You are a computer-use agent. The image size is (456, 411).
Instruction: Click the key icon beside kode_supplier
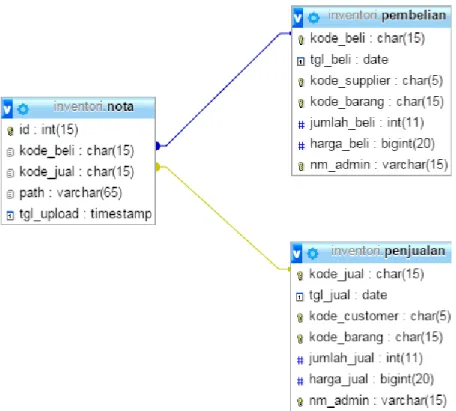pos(301,82)
